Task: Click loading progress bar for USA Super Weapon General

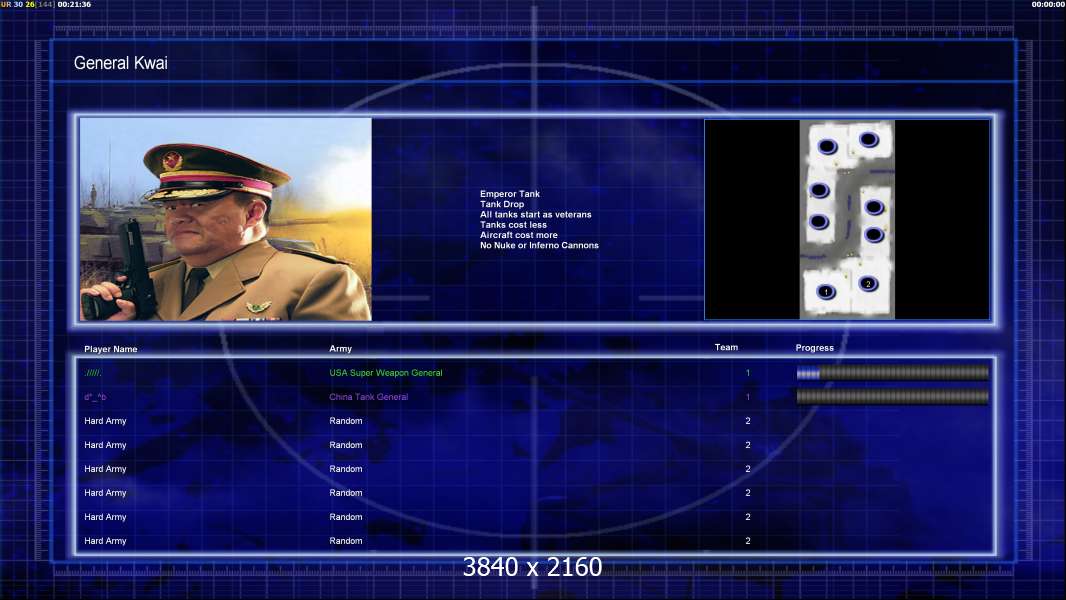Action: (x=893, y=372)
